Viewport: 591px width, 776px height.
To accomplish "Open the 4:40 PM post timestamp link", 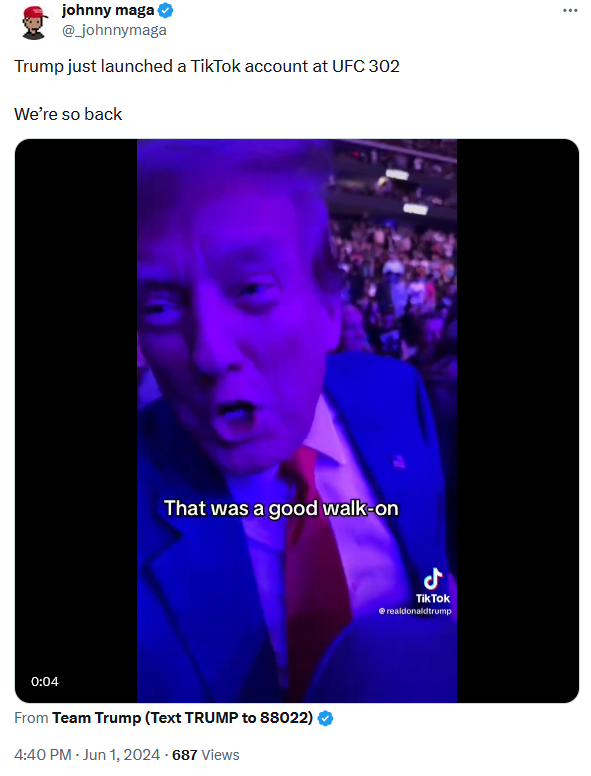I will (43, 755).
